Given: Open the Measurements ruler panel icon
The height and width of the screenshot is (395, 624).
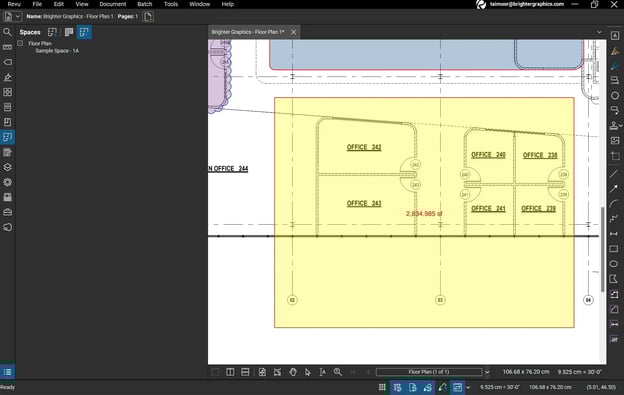Looking at the screenshot, I should [x=7, y=47].
